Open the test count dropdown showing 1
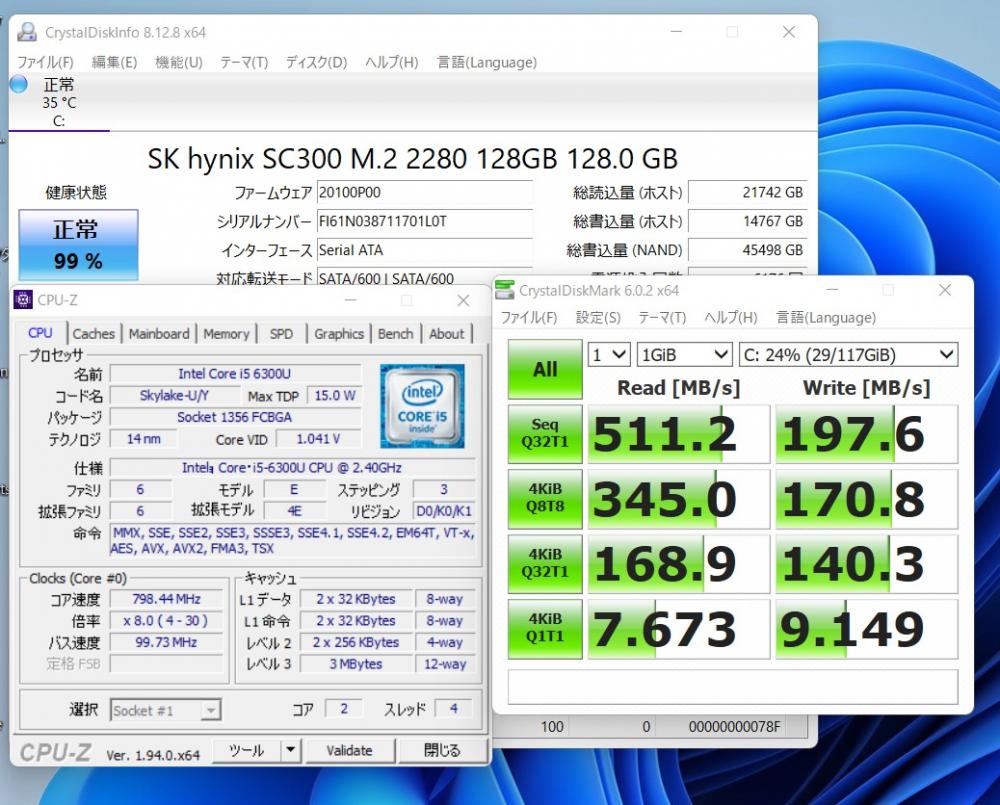Screen dimensions: 1000x805 click(609, 355)
